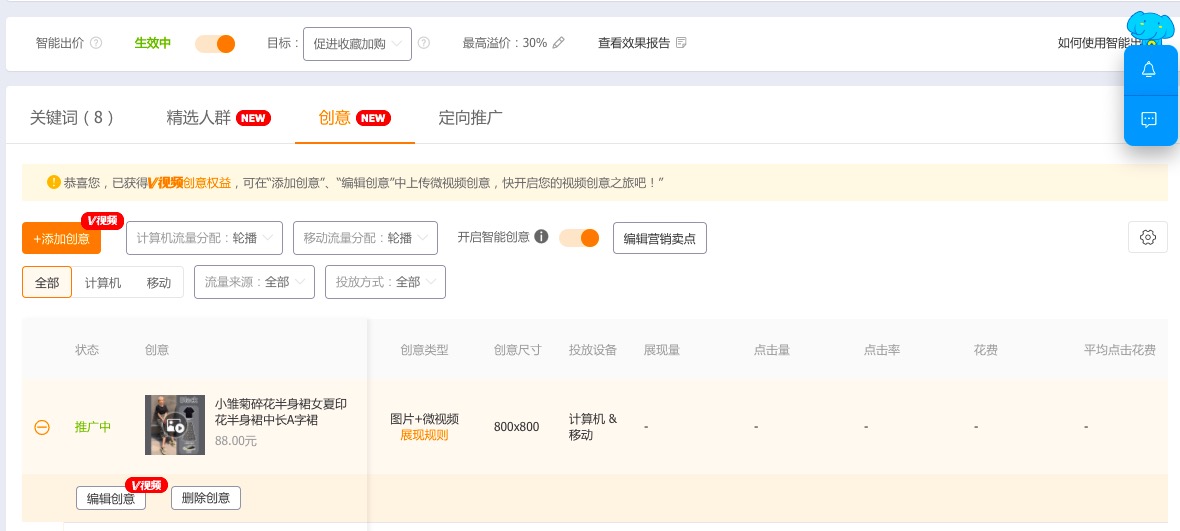Open the 流量来源 dropdown
Image resolution: width=1180 pixels, height=531 pixels.
254,283
